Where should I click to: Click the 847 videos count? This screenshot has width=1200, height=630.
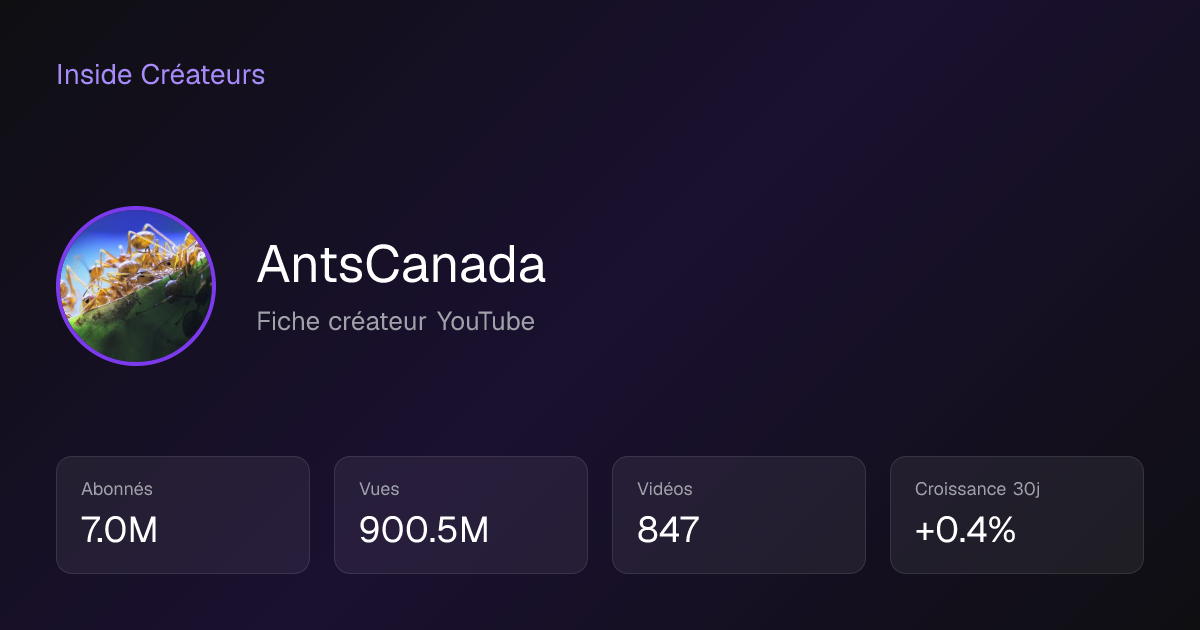[668, 530]
